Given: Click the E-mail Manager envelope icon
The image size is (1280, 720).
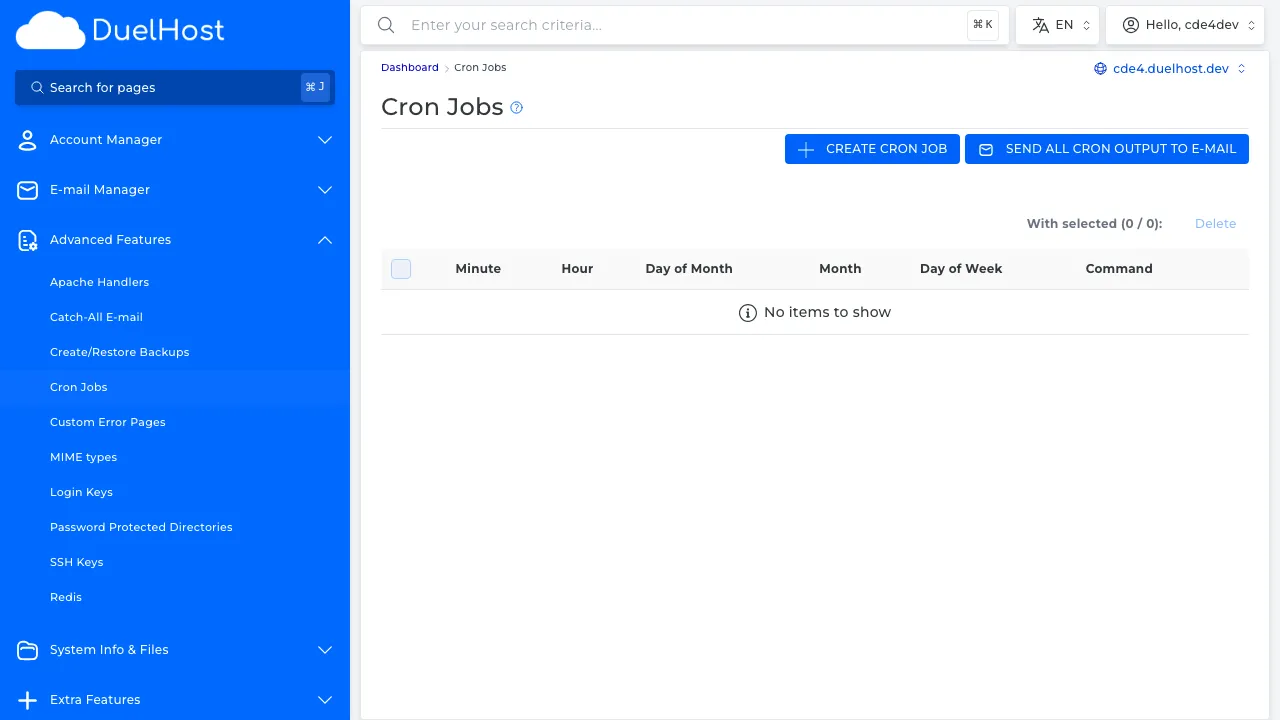Looking at the screenshot, I should 27,190.
